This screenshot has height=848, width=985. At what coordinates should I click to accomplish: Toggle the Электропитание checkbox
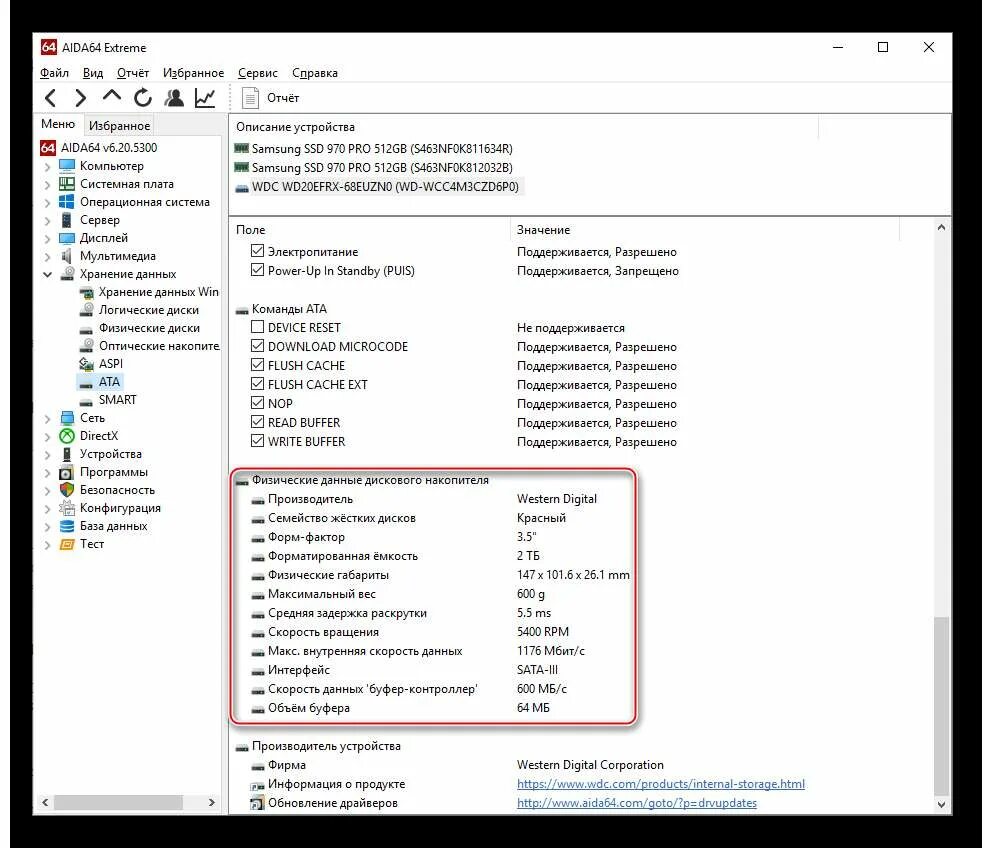tap(257, 251)
